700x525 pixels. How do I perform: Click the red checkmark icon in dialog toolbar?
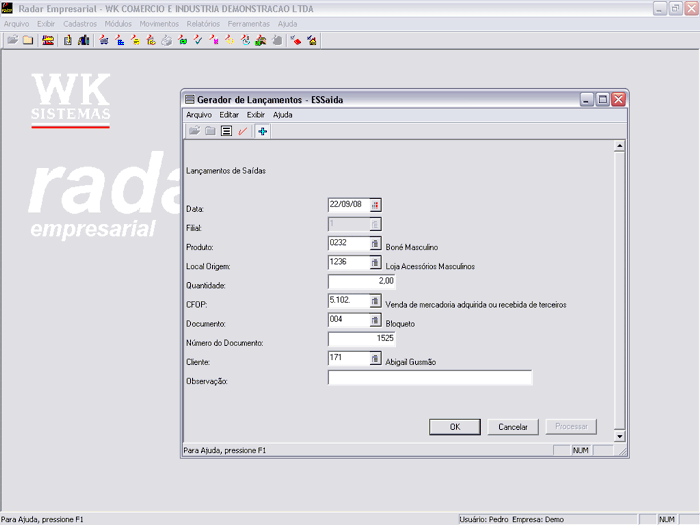tap(243, 131)
